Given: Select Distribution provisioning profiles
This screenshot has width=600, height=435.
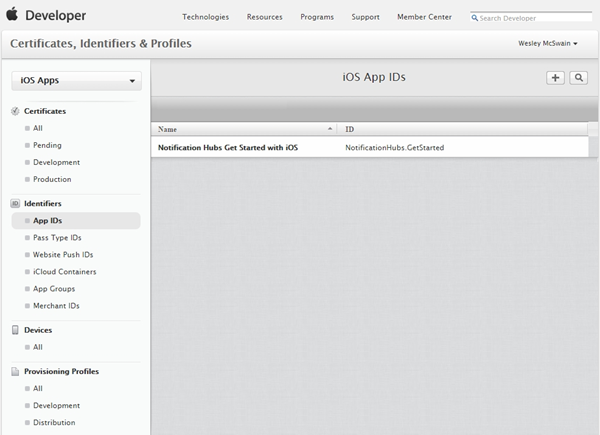Looking at the screenshot, I should [x=54, y=423].
